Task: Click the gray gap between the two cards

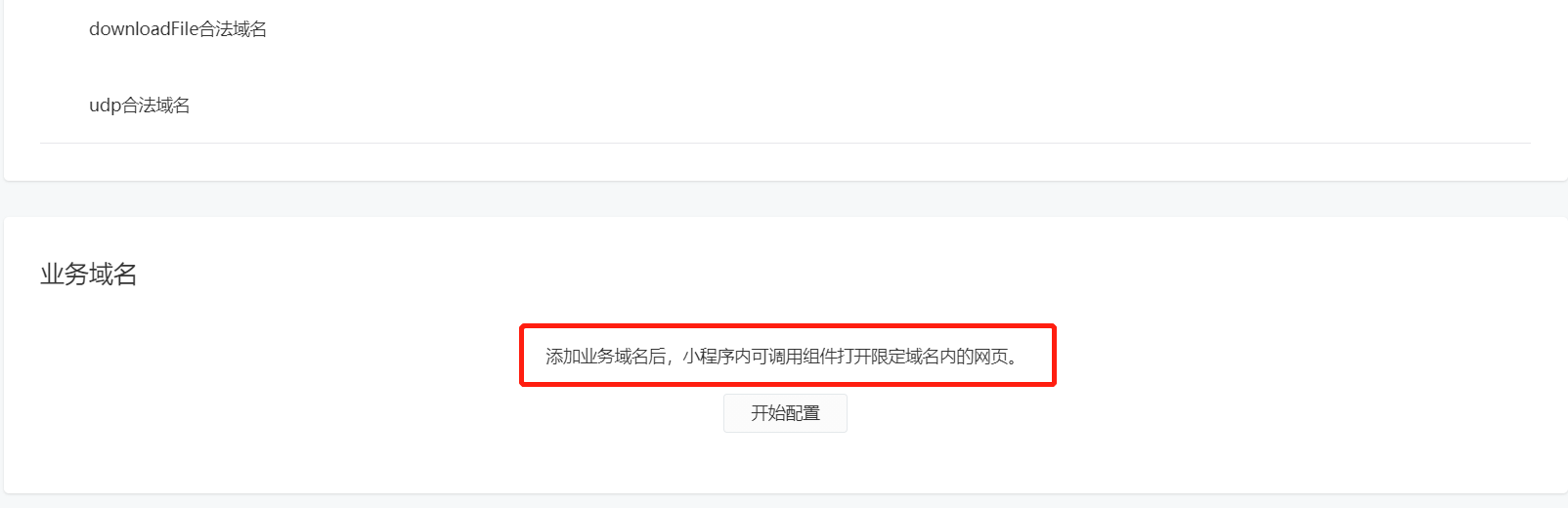Action: [785, 199]
